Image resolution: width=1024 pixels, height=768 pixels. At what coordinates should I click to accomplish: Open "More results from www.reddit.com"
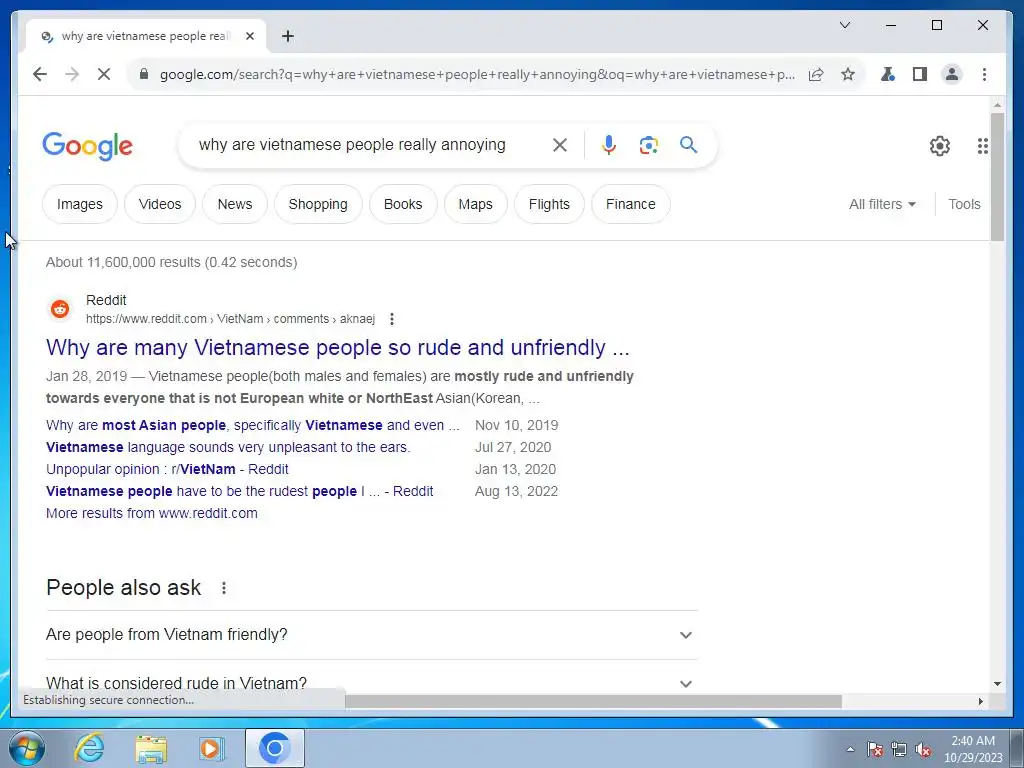pos(152,513)
